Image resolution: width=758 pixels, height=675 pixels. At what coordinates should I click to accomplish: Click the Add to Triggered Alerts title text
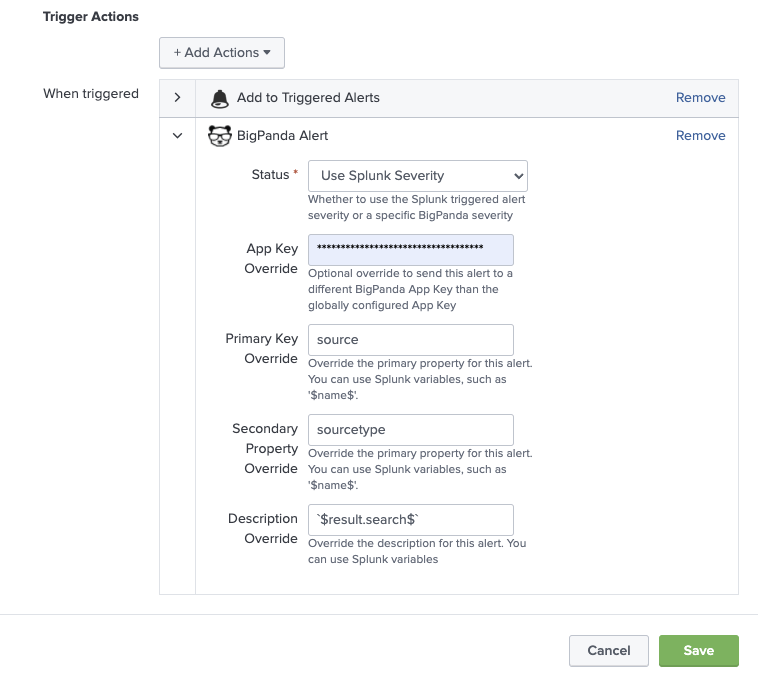[308, 98]
